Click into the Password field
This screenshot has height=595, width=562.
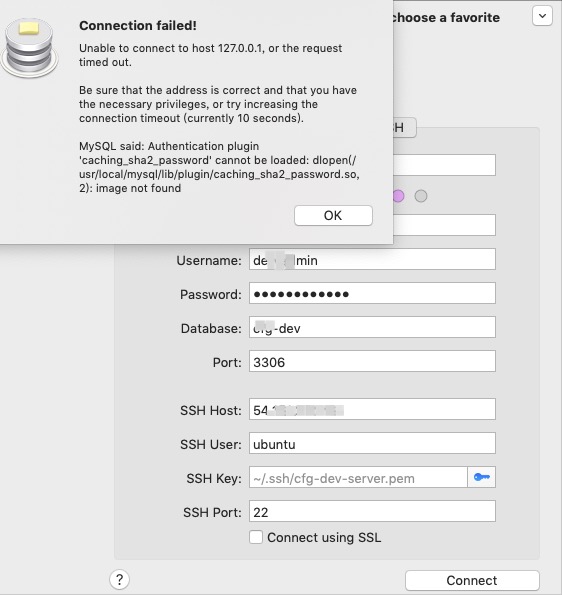point(372,293)
